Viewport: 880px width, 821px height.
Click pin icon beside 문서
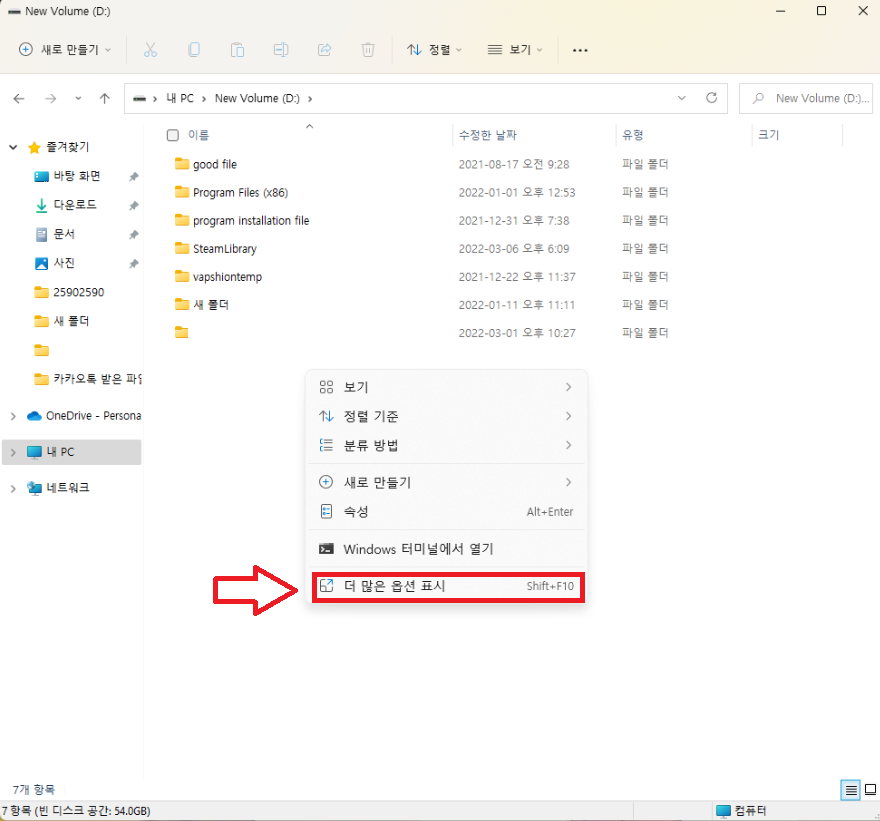tap(134, 235)
